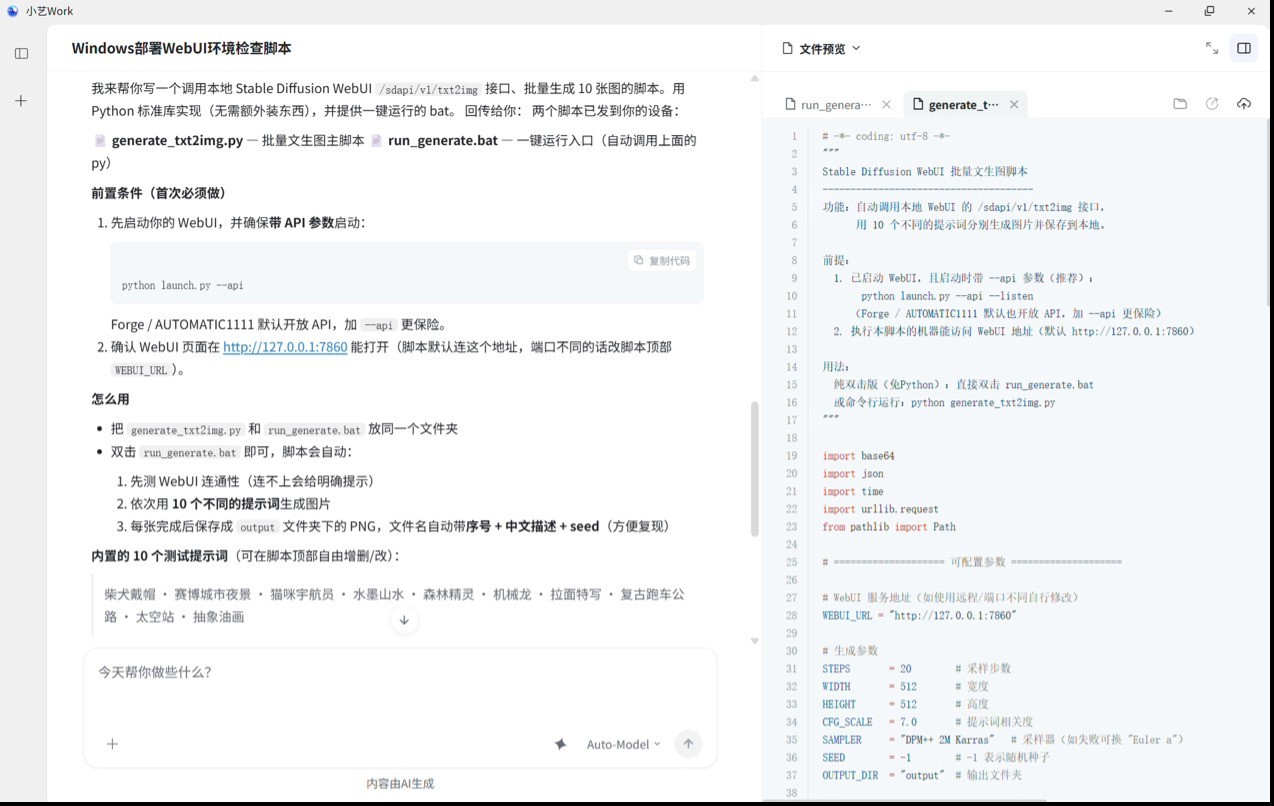Click the 小艺Work app logo in title bar
Screen dimensions: 1274x806
12,11
